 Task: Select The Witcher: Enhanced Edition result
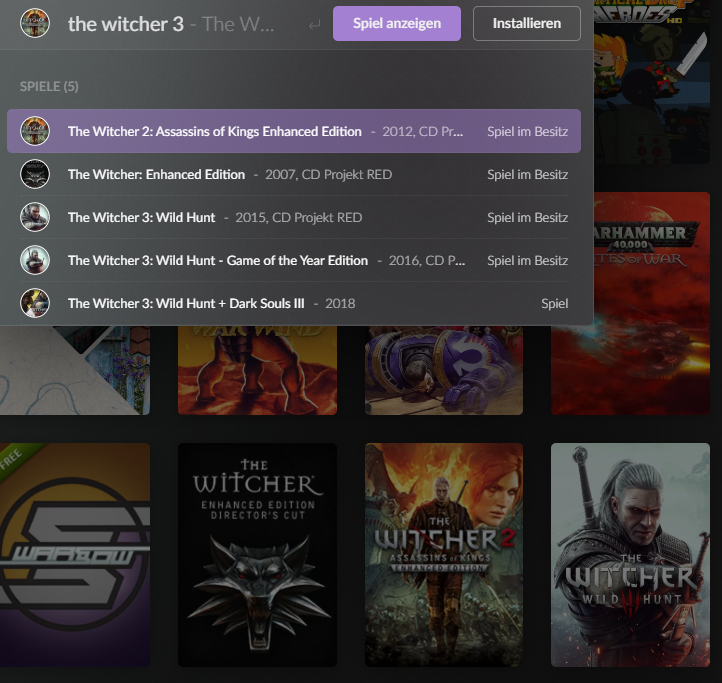point(294,174)
